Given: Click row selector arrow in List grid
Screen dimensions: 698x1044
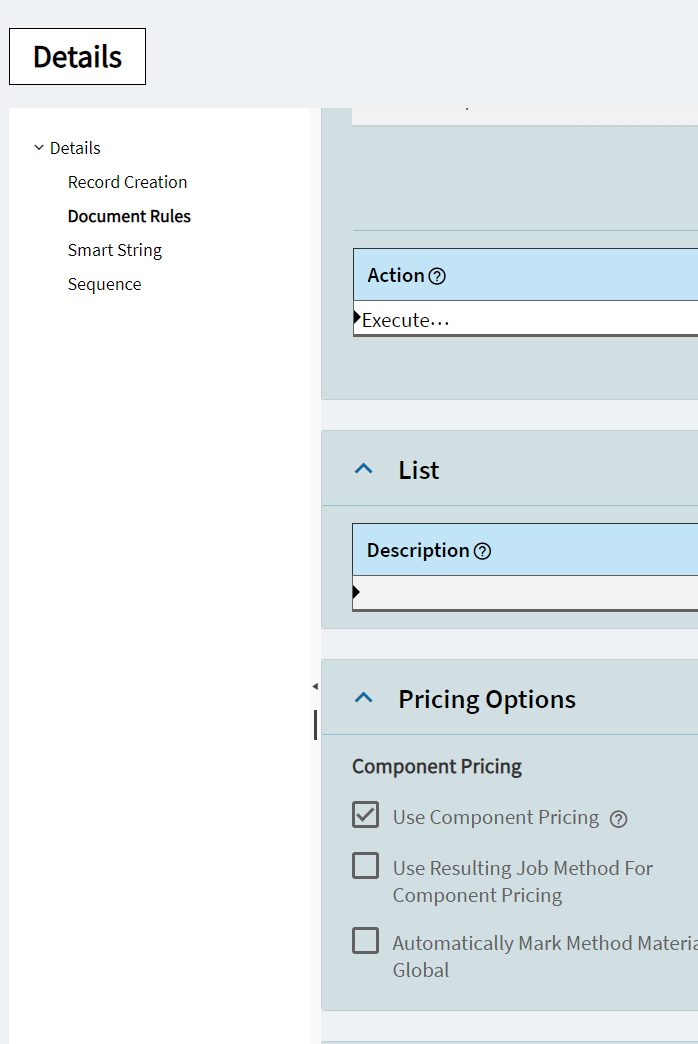Looking at the screenshot, I should coord(357,592).
